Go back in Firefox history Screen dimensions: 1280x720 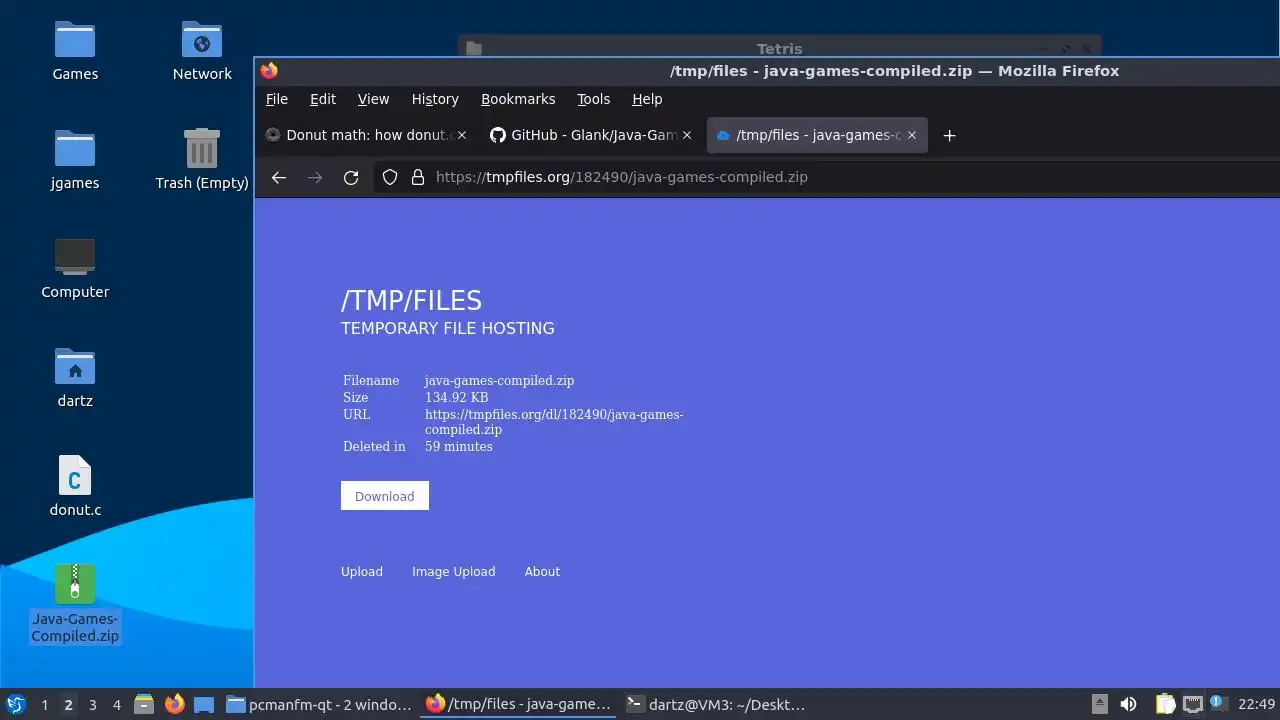tap(279, 177)
